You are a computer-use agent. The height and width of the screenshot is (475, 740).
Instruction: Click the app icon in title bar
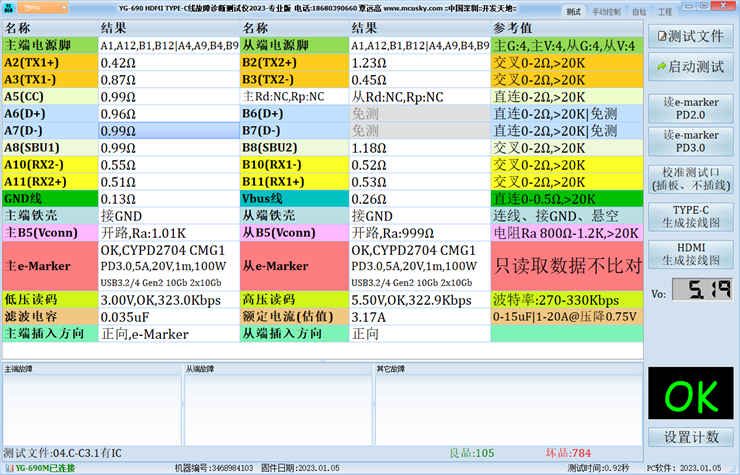pos(9,7)
